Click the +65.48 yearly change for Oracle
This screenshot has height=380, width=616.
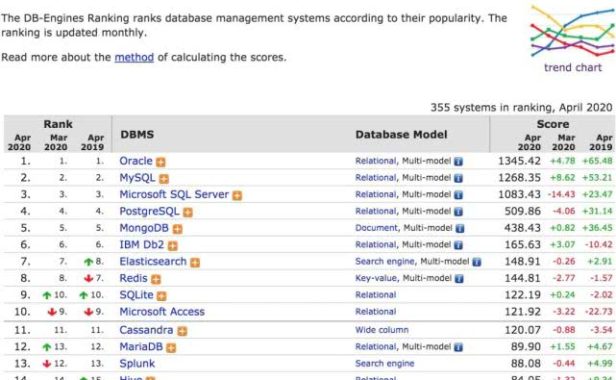click(597, 161)
